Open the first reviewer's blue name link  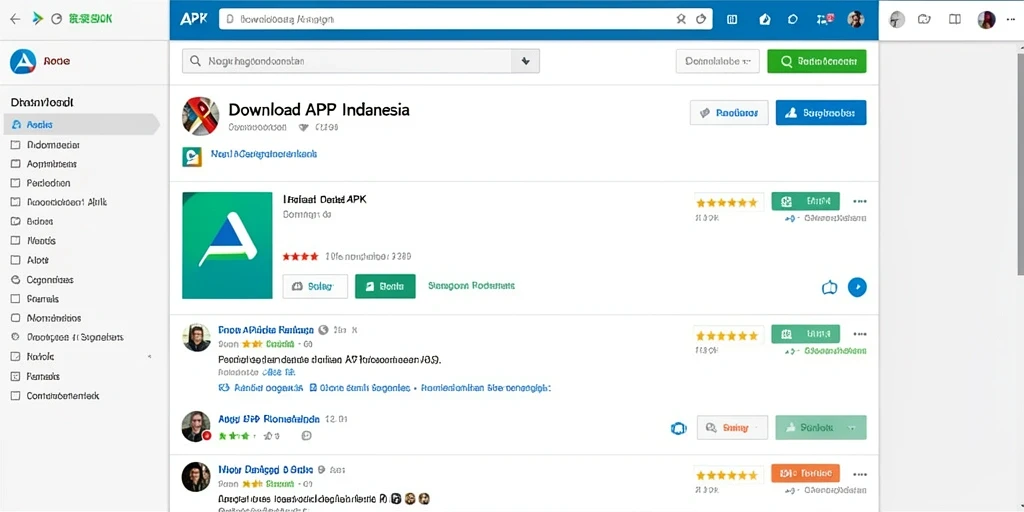click(x=266, y=330)
